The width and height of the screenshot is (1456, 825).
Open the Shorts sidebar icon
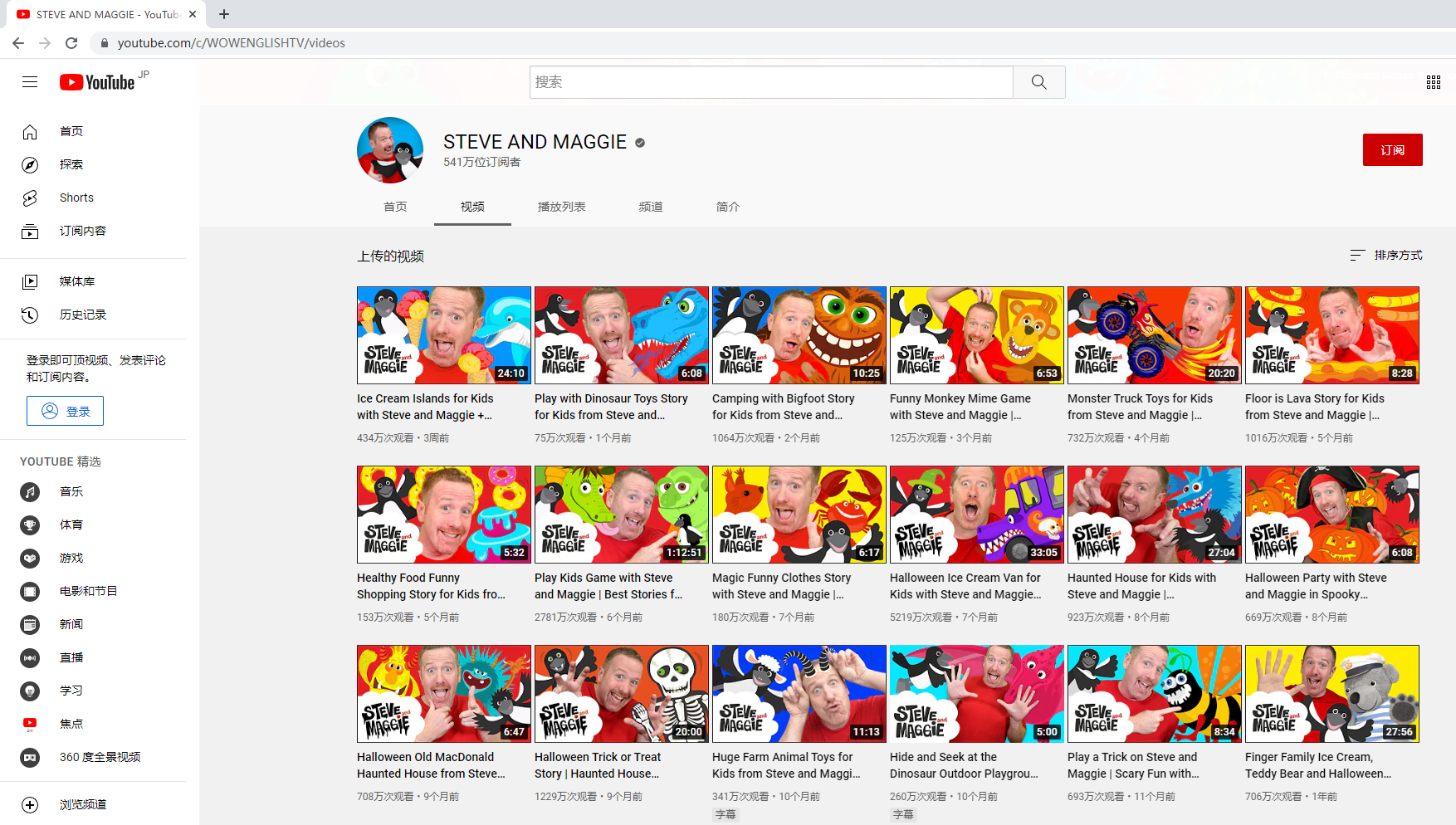coord(30,198)
